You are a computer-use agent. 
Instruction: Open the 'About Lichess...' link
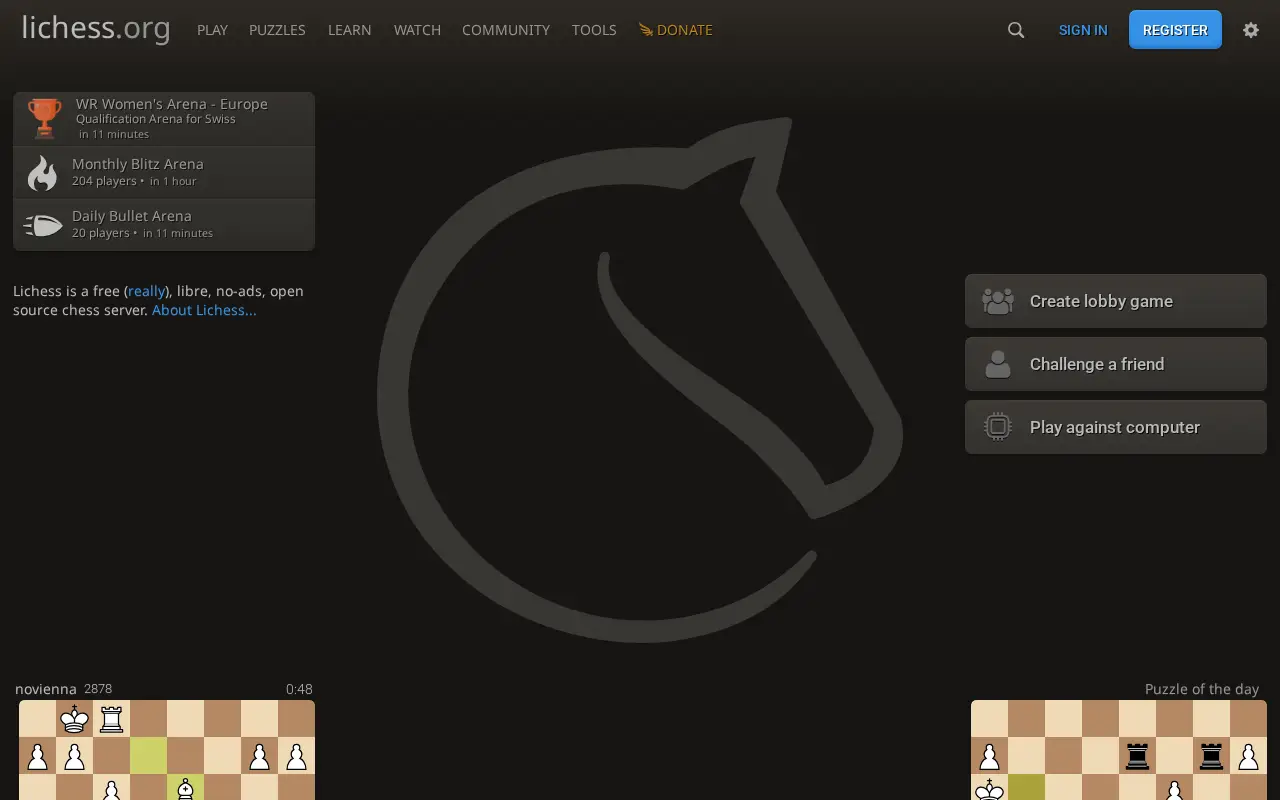204,310
